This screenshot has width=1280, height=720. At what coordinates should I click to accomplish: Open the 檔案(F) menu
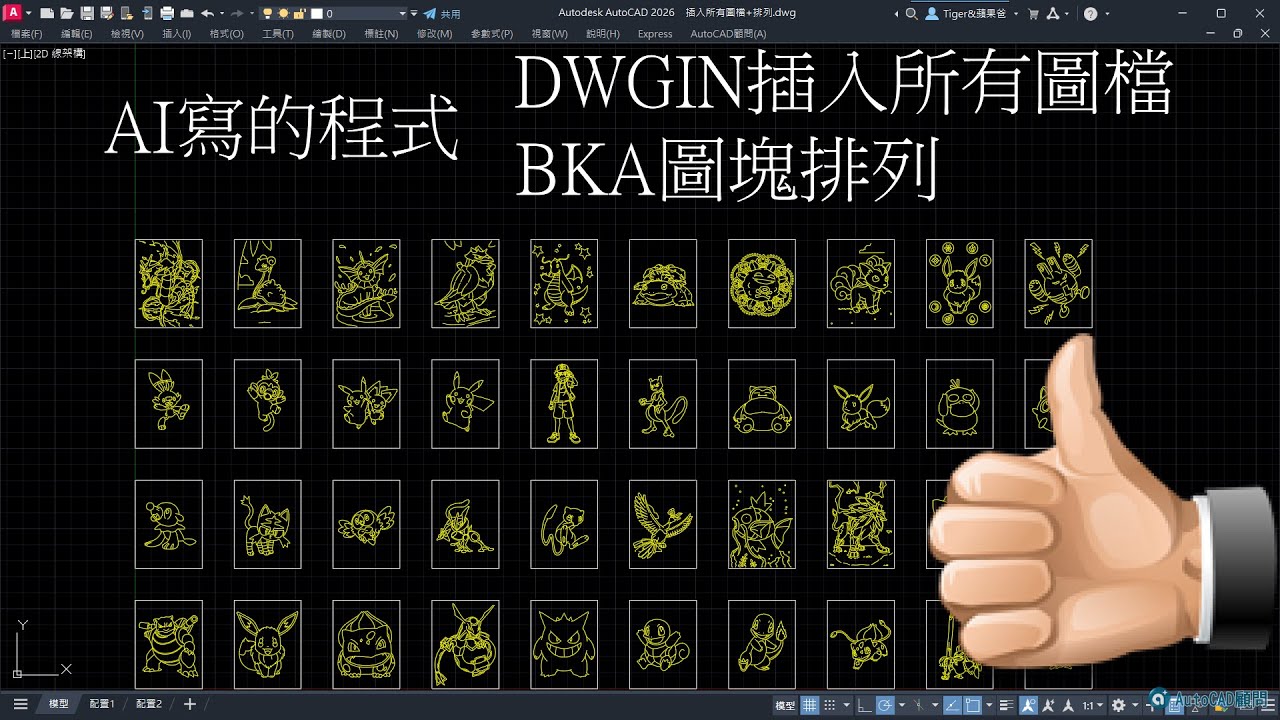coord(26,34)
